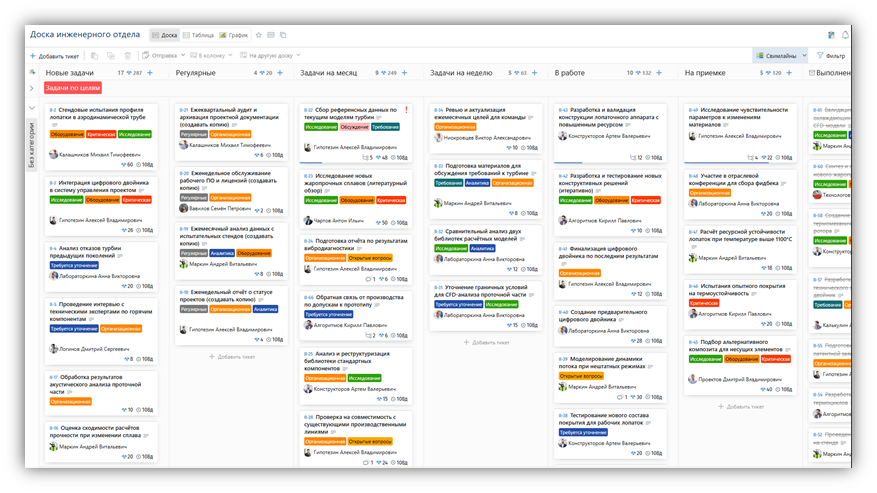The height and width of the screenshot is (493, 877).
Task: Expand the Задачи по целям swimlane
Action: pyautogui.click(x=32, y=88)
